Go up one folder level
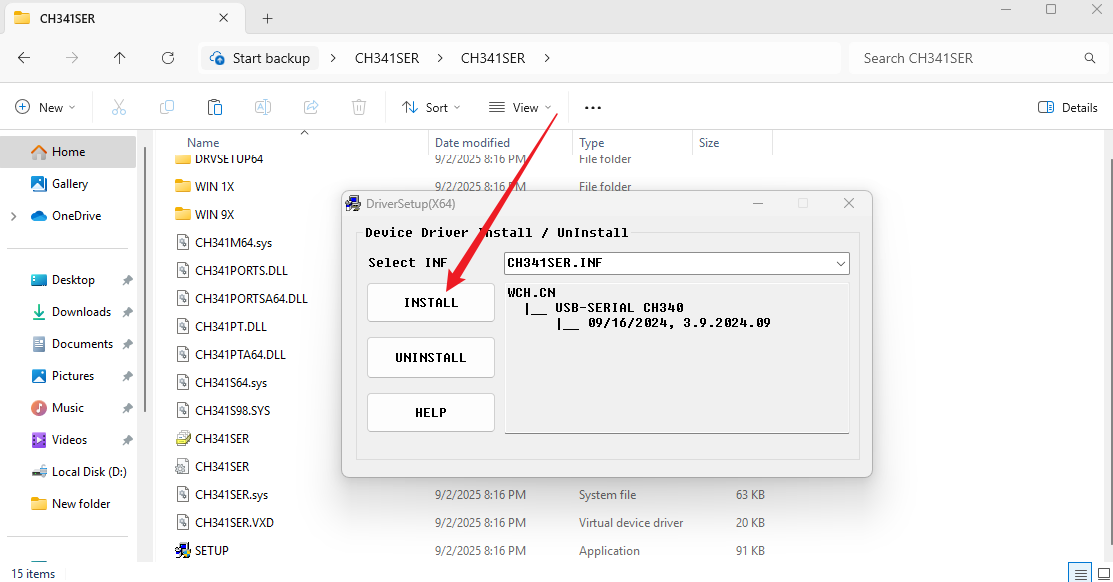This screenshot has height=582, width=1113. click(x=119, y=58)
